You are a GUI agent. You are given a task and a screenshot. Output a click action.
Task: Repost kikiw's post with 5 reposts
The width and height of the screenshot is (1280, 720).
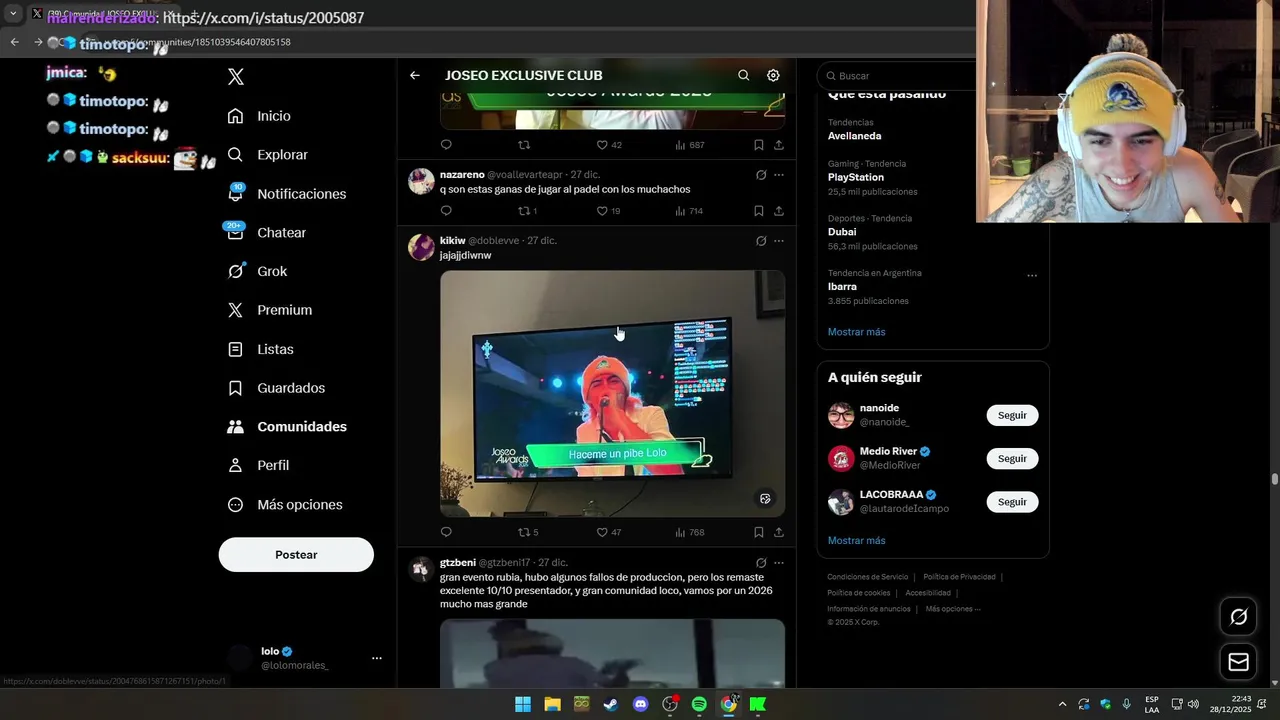[527, 532]
